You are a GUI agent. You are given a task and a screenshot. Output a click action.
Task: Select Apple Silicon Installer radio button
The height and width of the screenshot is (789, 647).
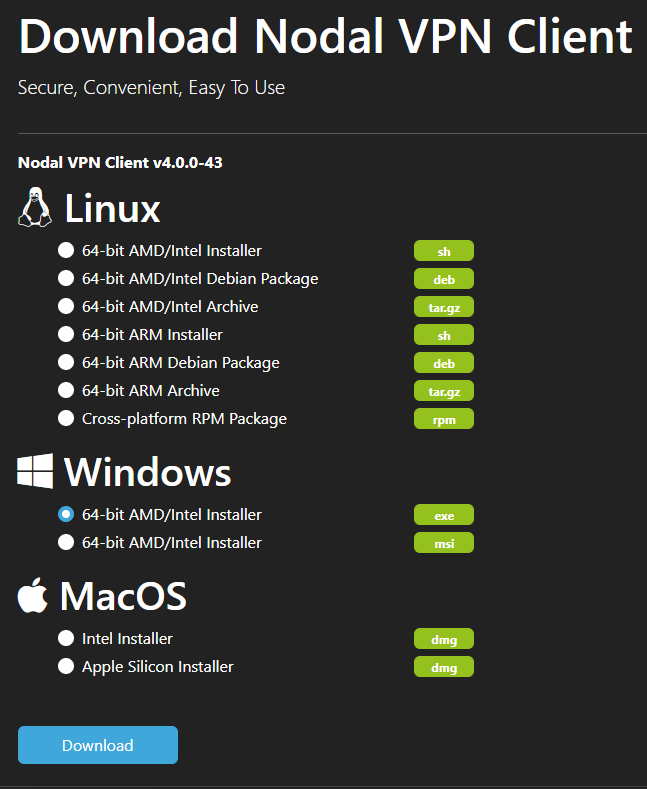66,666
